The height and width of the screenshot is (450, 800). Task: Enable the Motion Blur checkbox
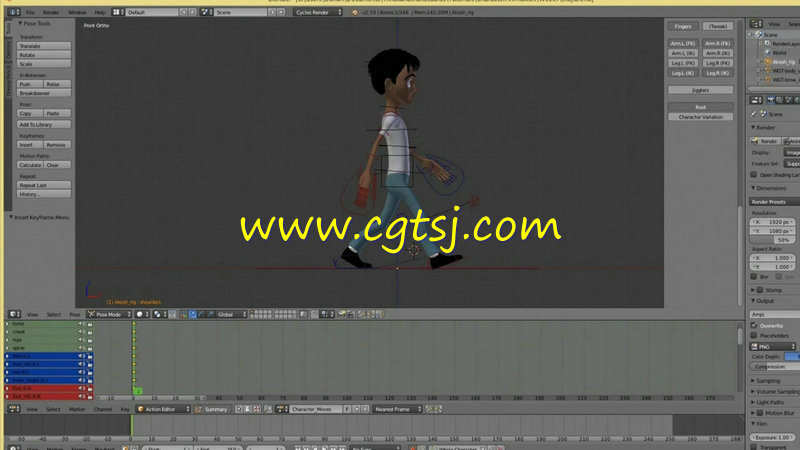pos(760,413)
